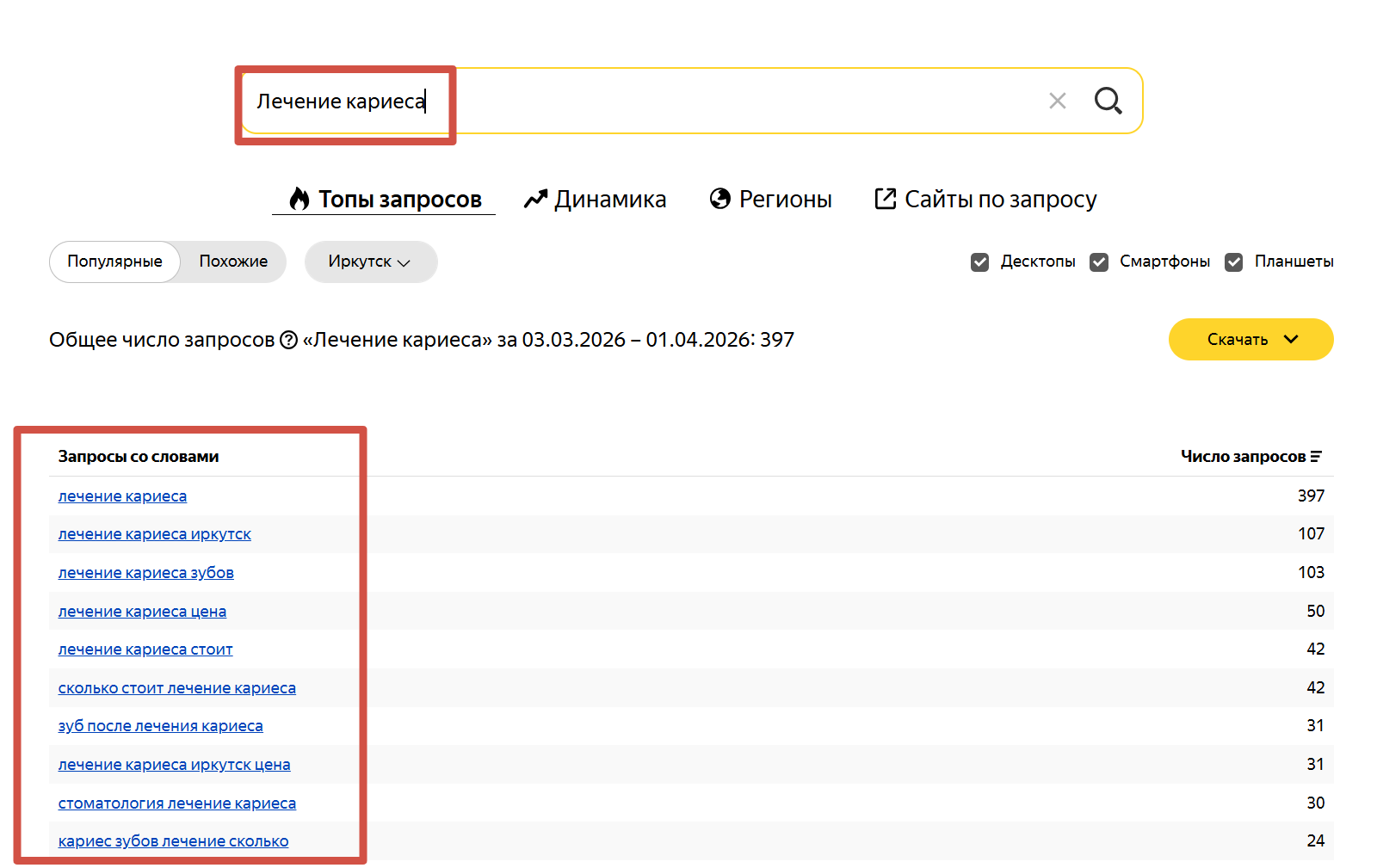Open the лечение кариеса цена link
This screenshot has width=1377, height=868.
(142, 612)
